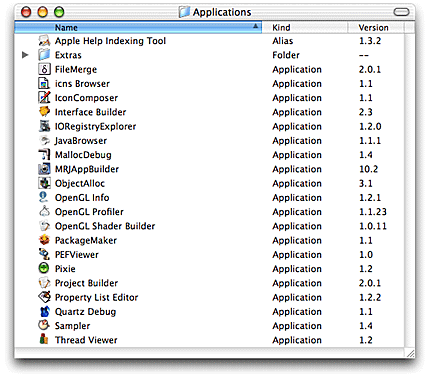Select the "PackageMaker" name text
The width and height of the screenshot is (428, 377).
(x=86, y=240)
